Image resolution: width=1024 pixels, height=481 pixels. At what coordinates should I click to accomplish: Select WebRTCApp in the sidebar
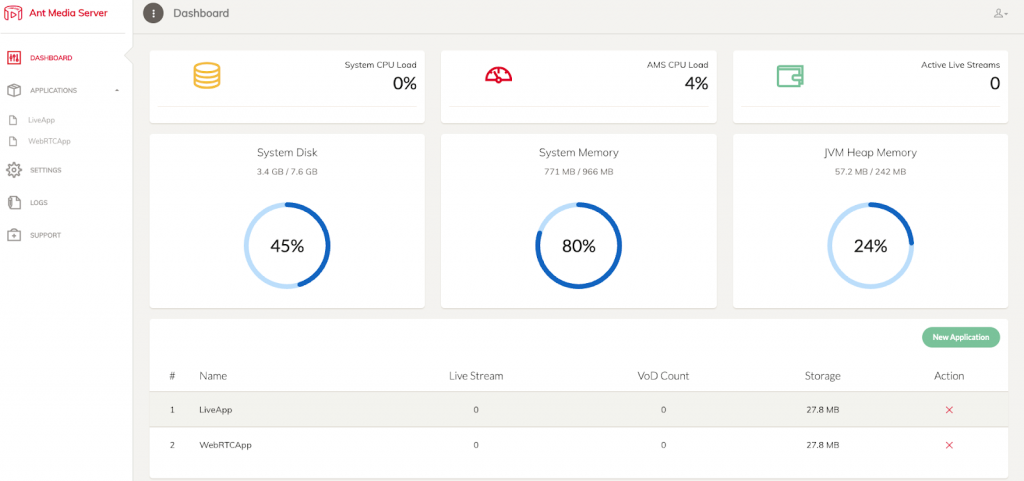click(x=50, y=141)
